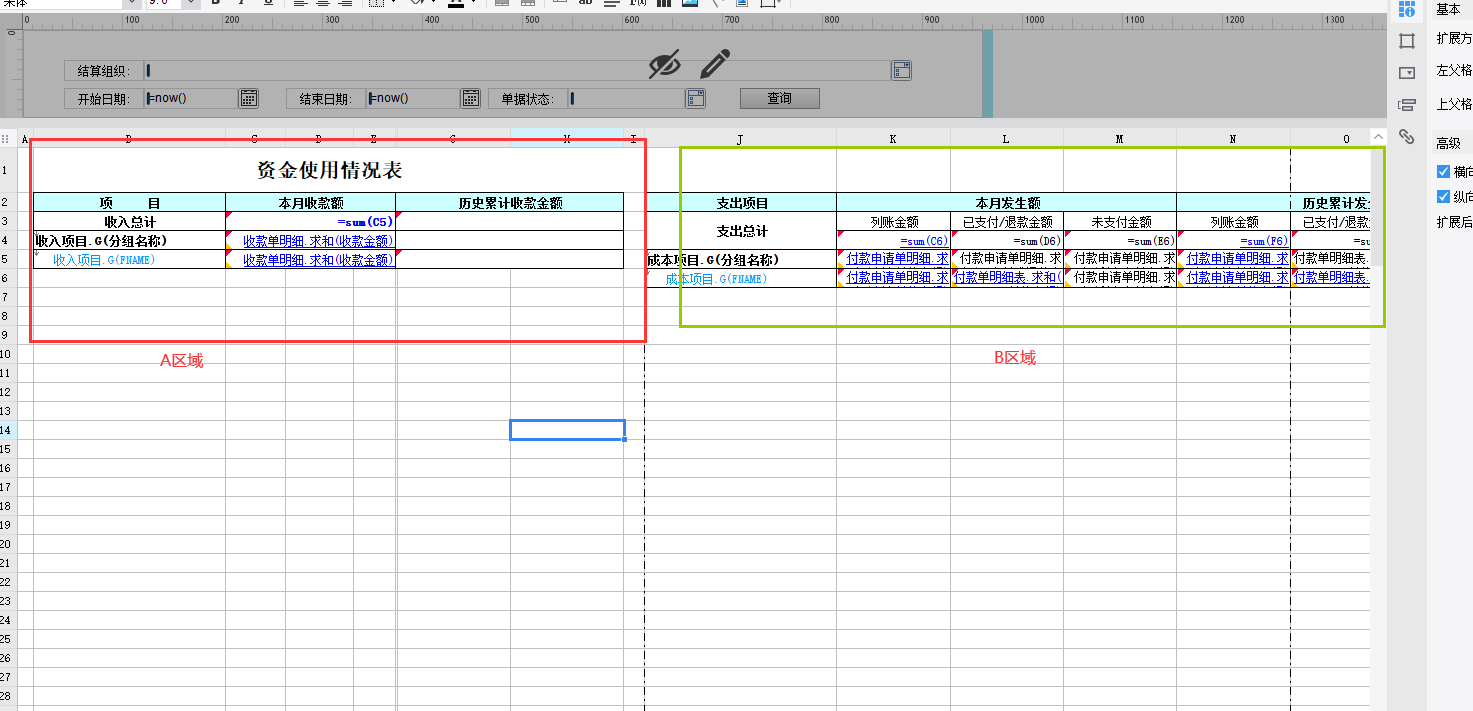The width and height of the screenshot is (1473, 711).
Task: Select the 收入项目.G(FNAME) cell
Action: (x=129, y=259)
